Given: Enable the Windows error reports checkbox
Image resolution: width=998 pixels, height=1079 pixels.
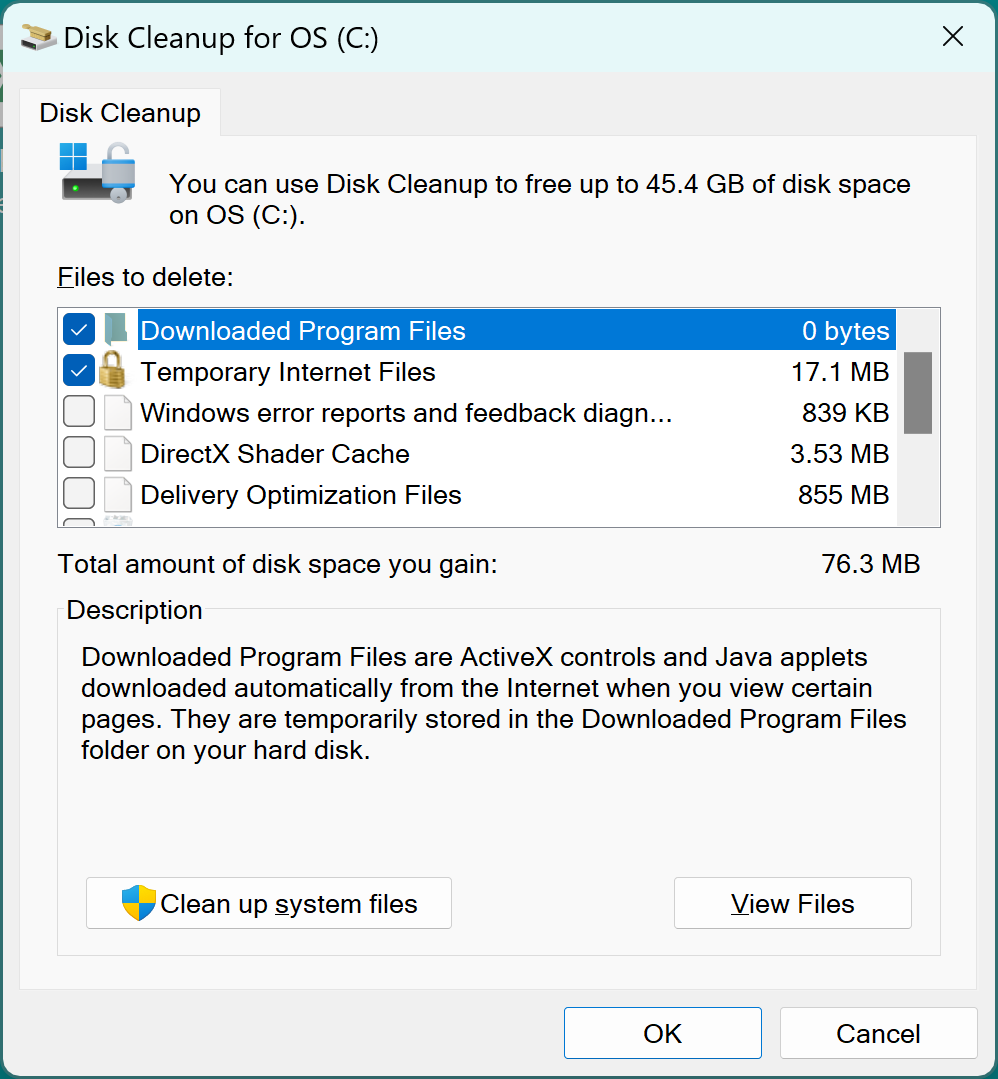Looking at the screenshot, I should [78, 411].
